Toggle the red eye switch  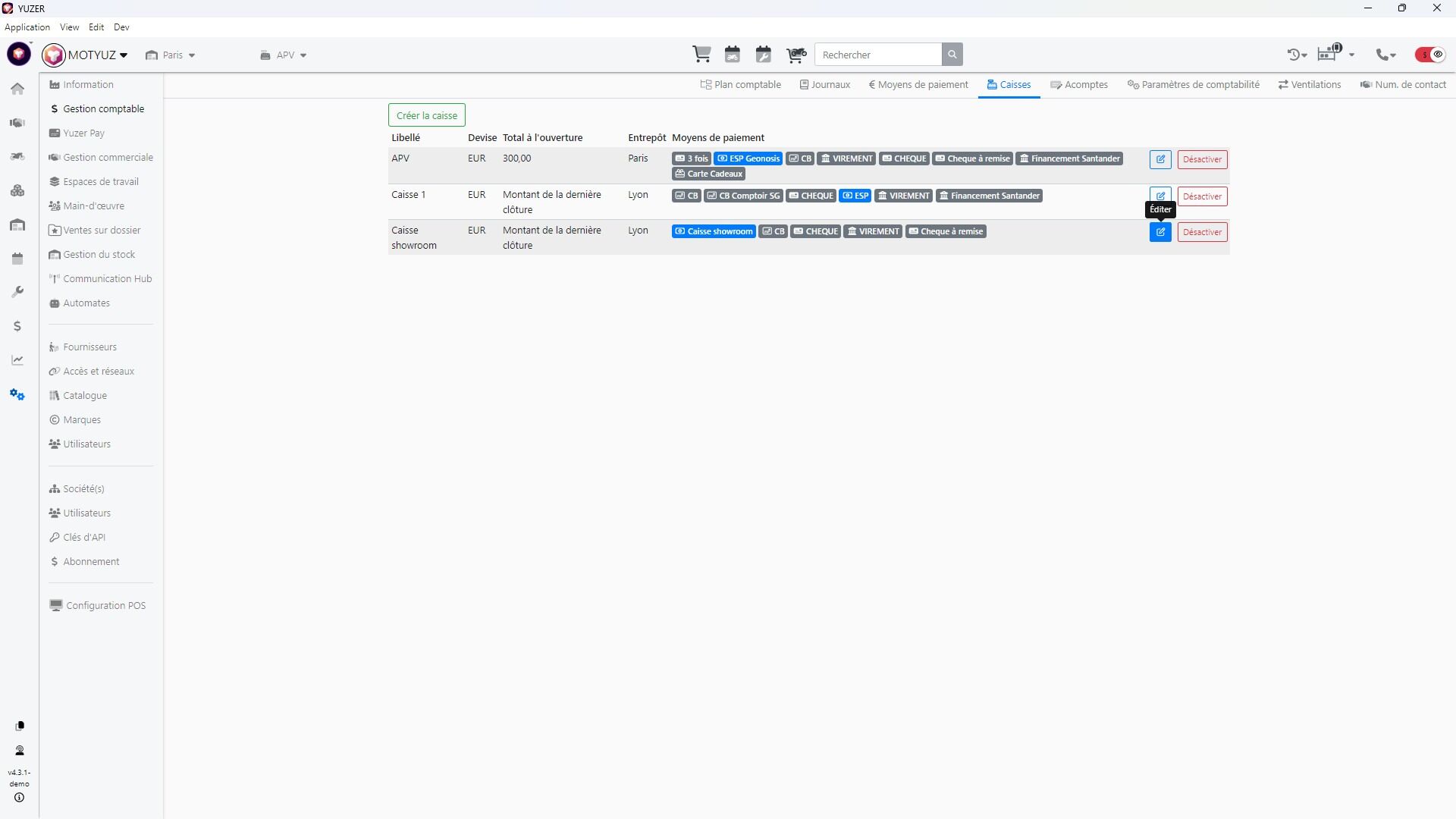pyautogui.click(x=1430, y=55)
